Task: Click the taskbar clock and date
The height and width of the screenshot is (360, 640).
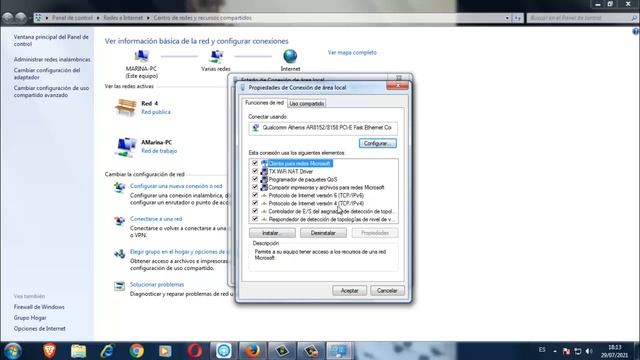Action: point(614,351)
